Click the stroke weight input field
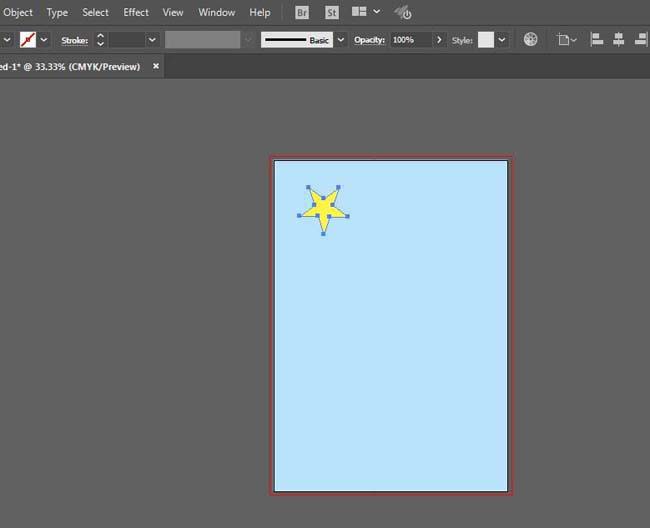Image resolution: width=650 pixels, height=528 pixels. tap(128, 40)
